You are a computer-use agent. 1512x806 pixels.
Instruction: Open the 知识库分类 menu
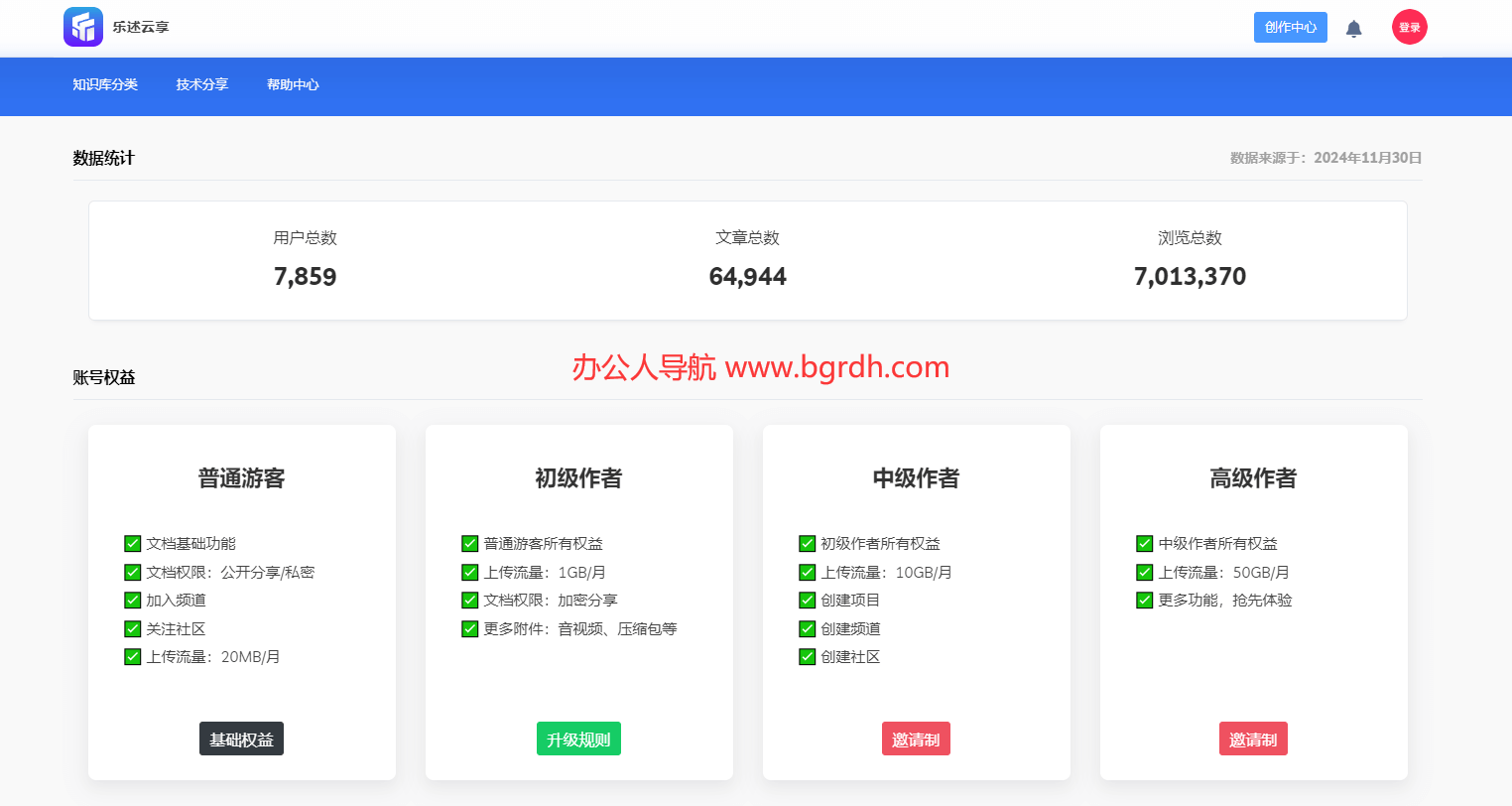click(x=105, y=85)
